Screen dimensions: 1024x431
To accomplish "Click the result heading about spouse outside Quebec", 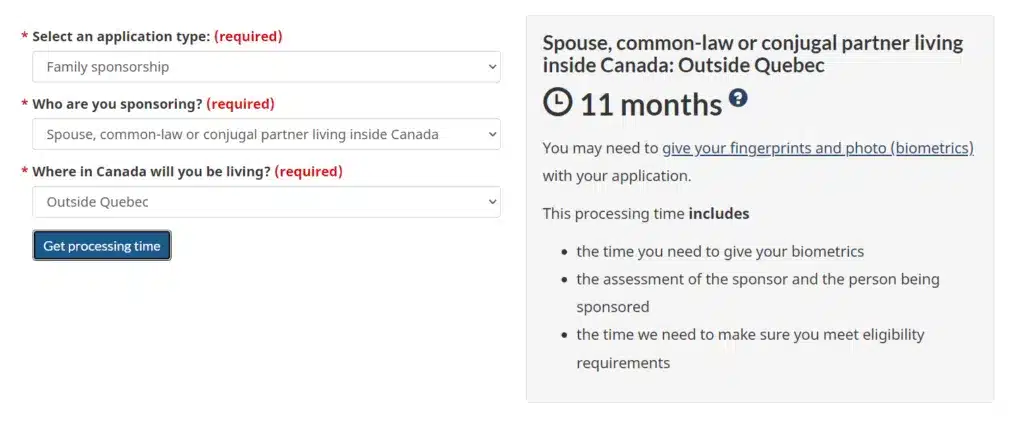I will coord(752,54).
